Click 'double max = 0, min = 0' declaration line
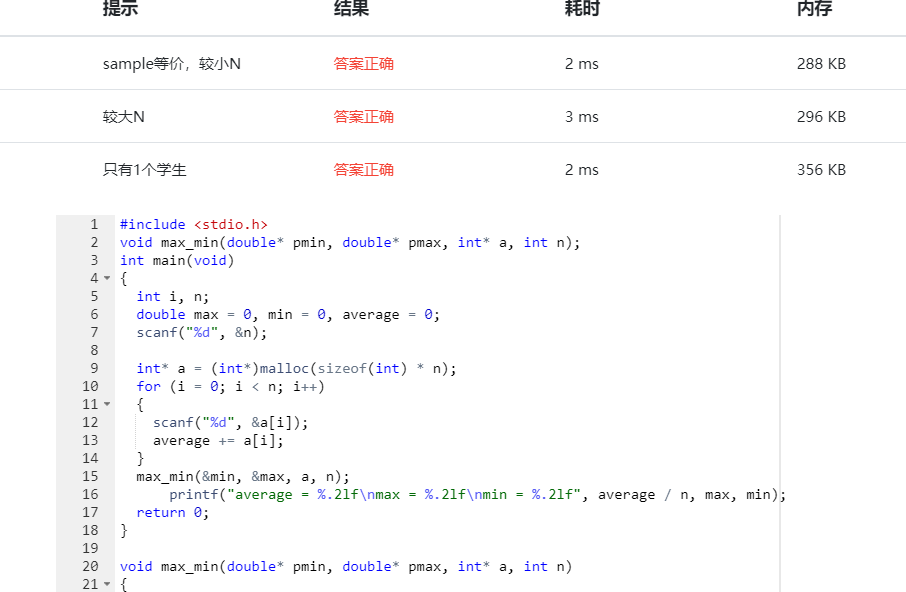Viewport: 906px width, 592px height. click(288, 314)
